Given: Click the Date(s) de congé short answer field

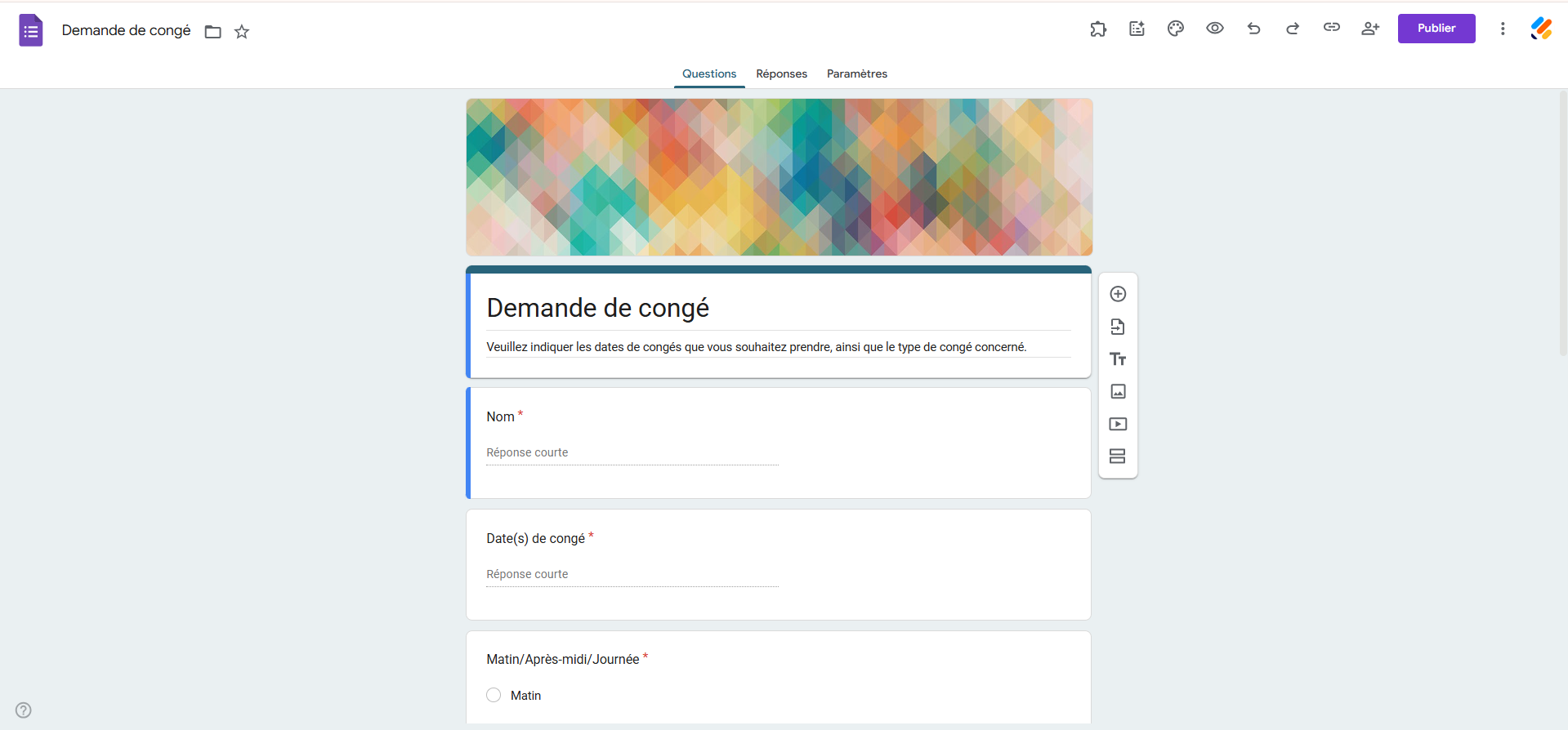Looking at the screenshot, I should coord(632,575).
